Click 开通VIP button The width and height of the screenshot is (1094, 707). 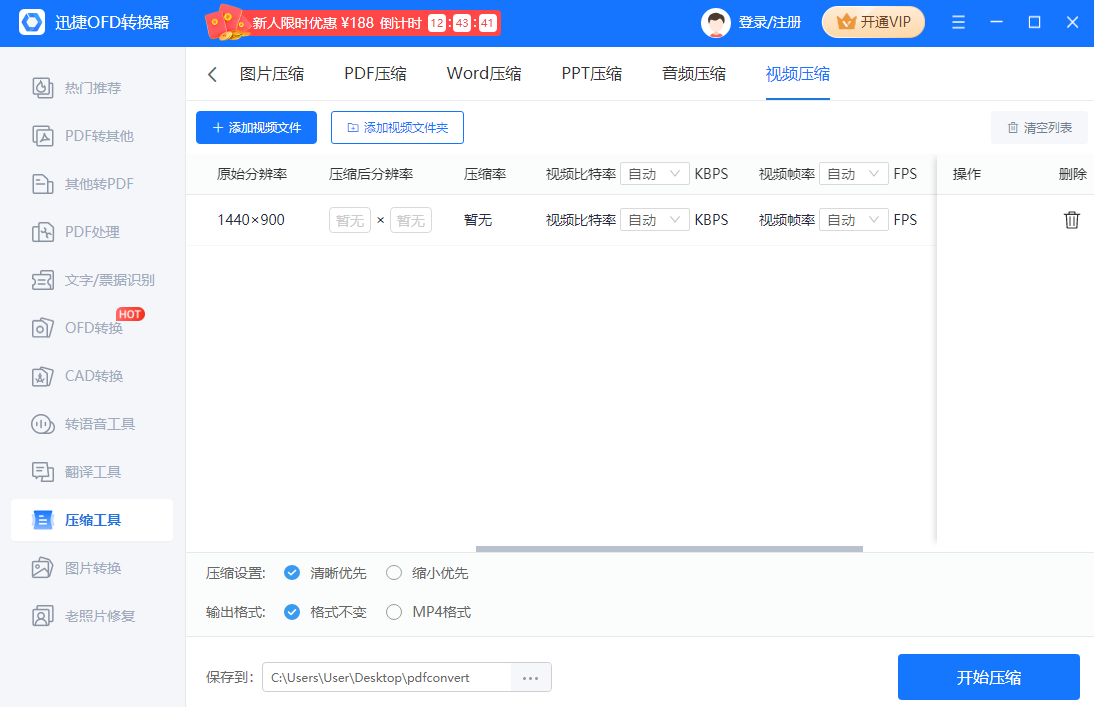(x=874, y=22)
